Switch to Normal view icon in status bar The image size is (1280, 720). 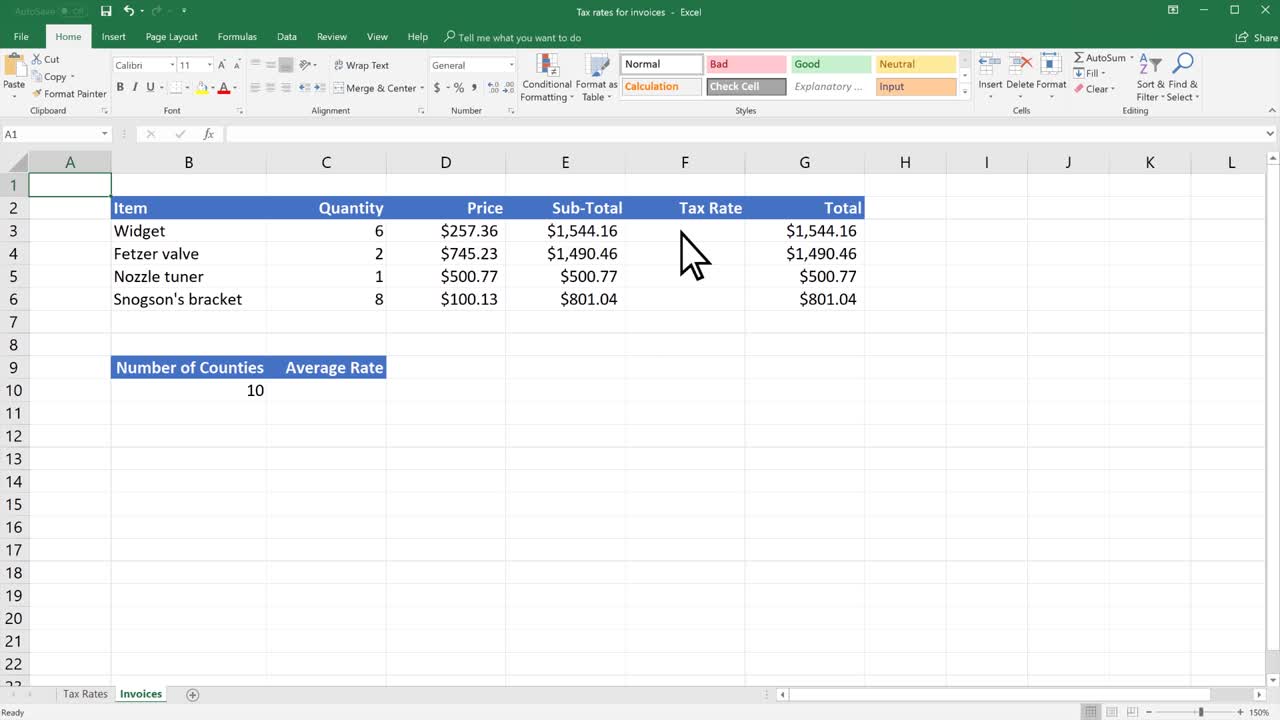(x=1091, y=712)
